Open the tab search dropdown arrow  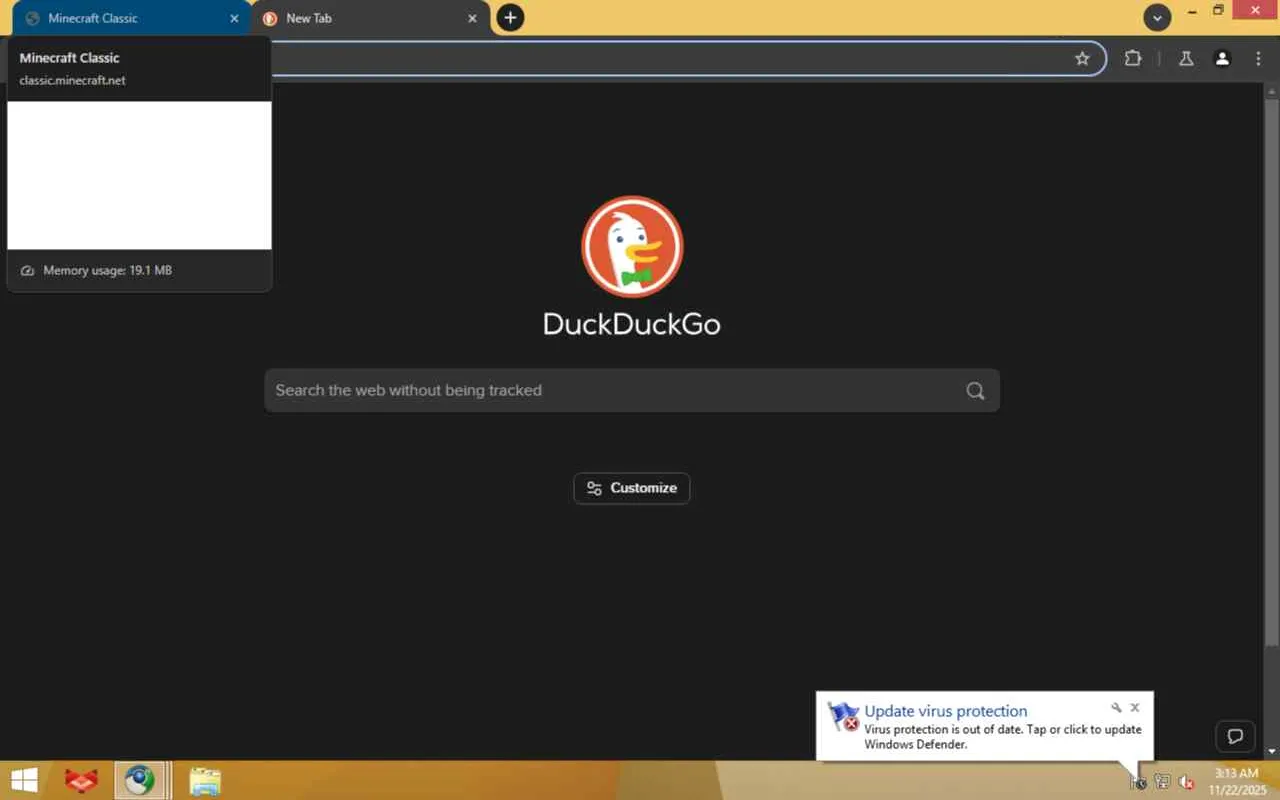click(1157, 17)
